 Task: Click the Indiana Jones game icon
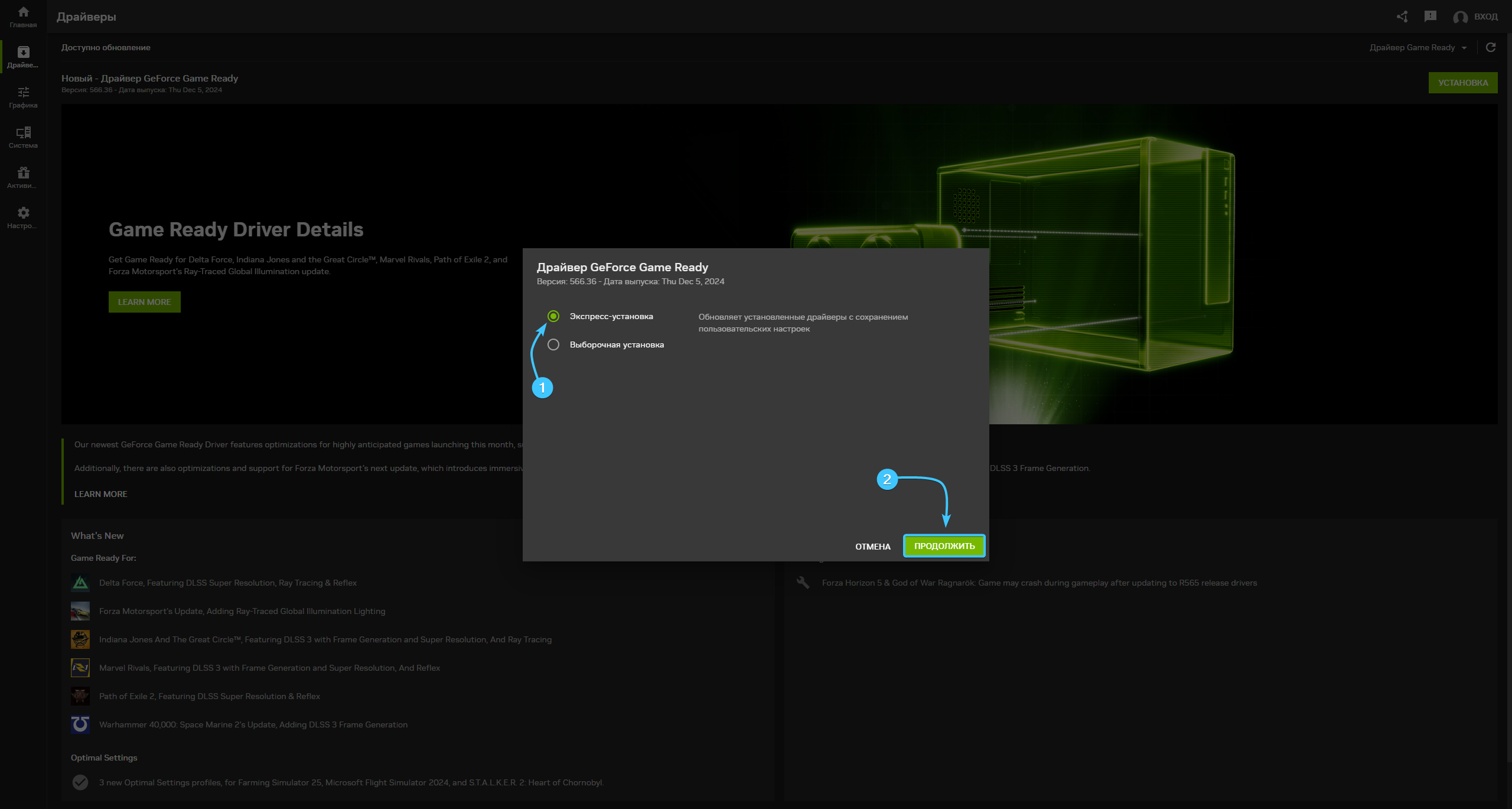pyautogui.click(x=80, y=639)
